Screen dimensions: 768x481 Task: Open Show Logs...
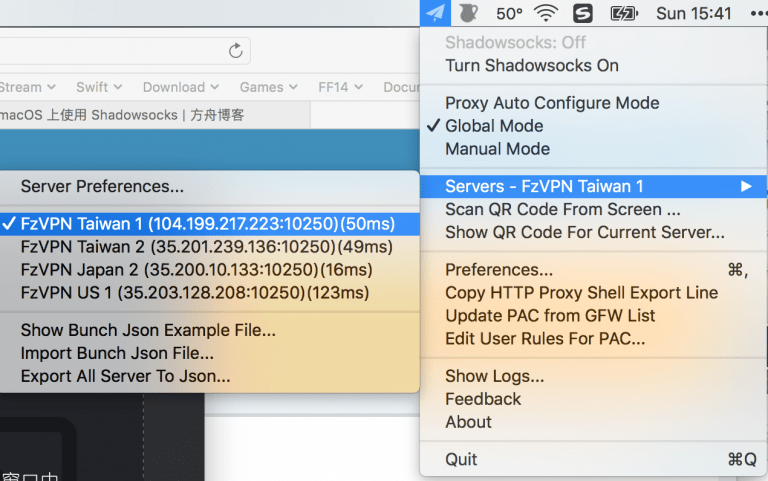pos(594,376)
